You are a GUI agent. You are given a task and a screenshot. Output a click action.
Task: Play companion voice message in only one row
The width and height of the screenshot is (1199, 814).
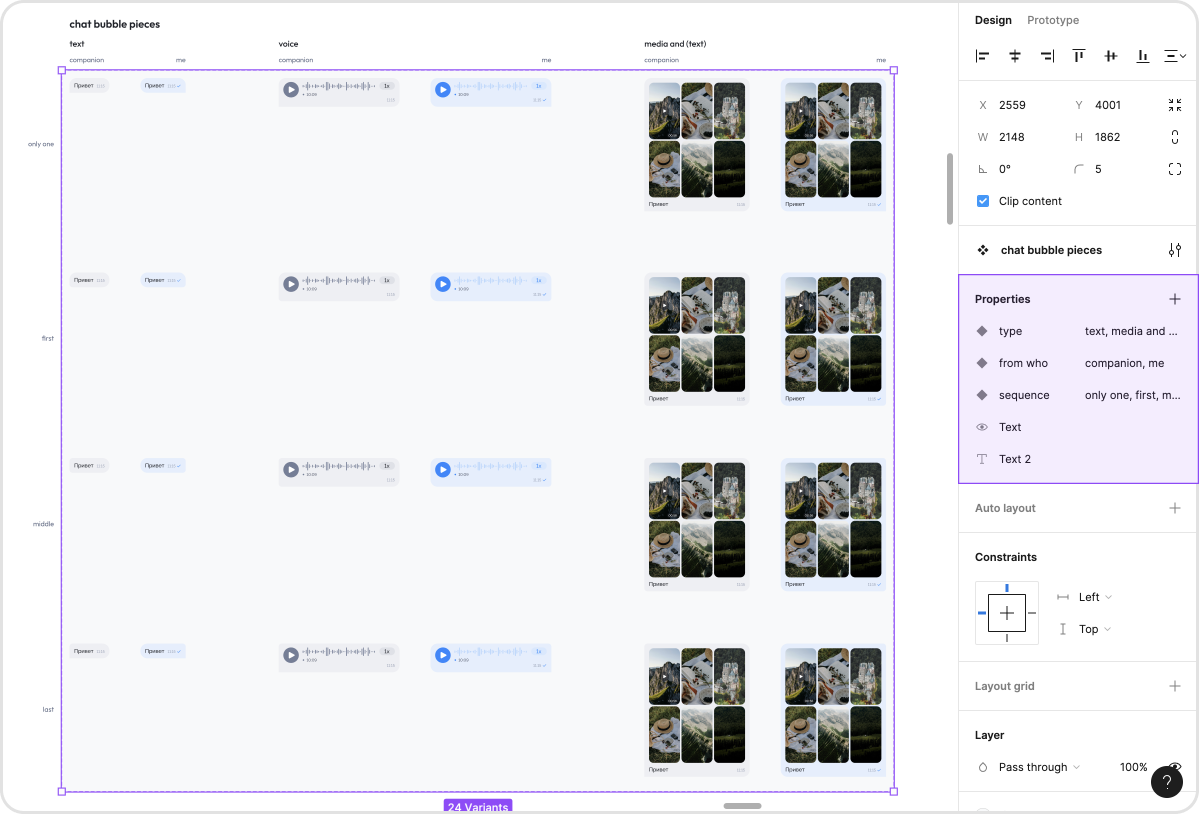(x=291, y=89)
